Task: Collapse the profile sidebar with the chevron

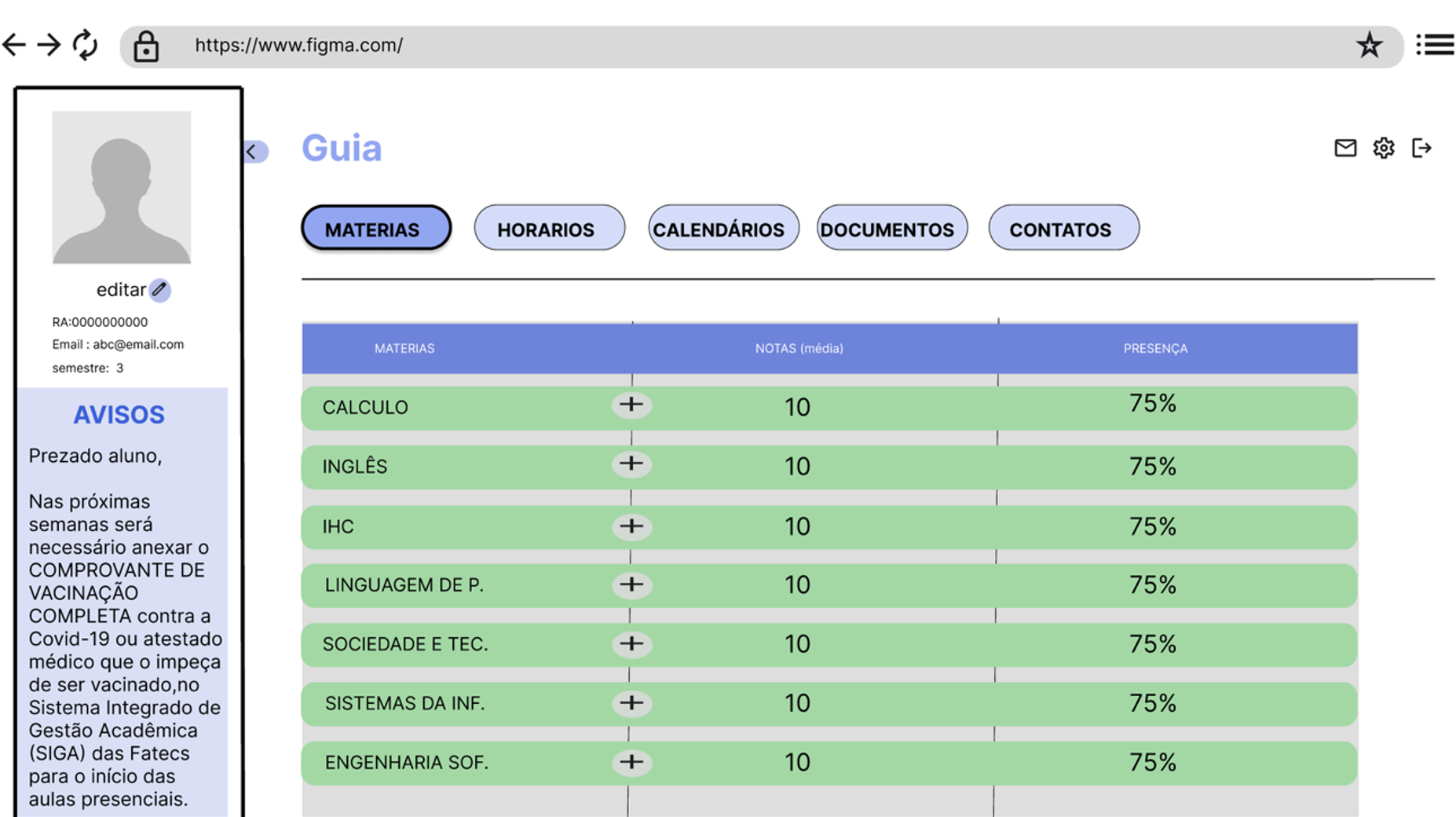Action: coord(255,152)
